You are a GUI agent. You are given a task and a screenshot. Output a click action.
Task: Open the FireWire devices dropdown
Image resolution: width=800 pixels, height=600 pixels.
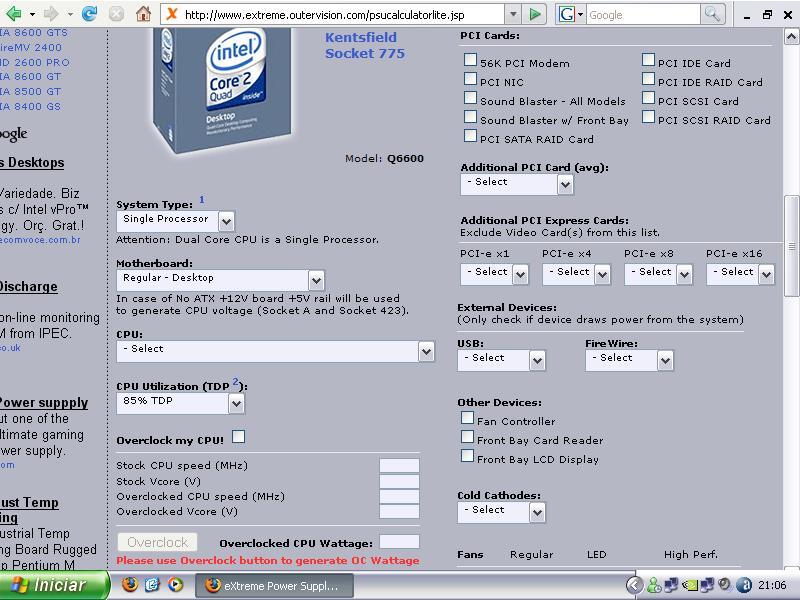point(630,360)
